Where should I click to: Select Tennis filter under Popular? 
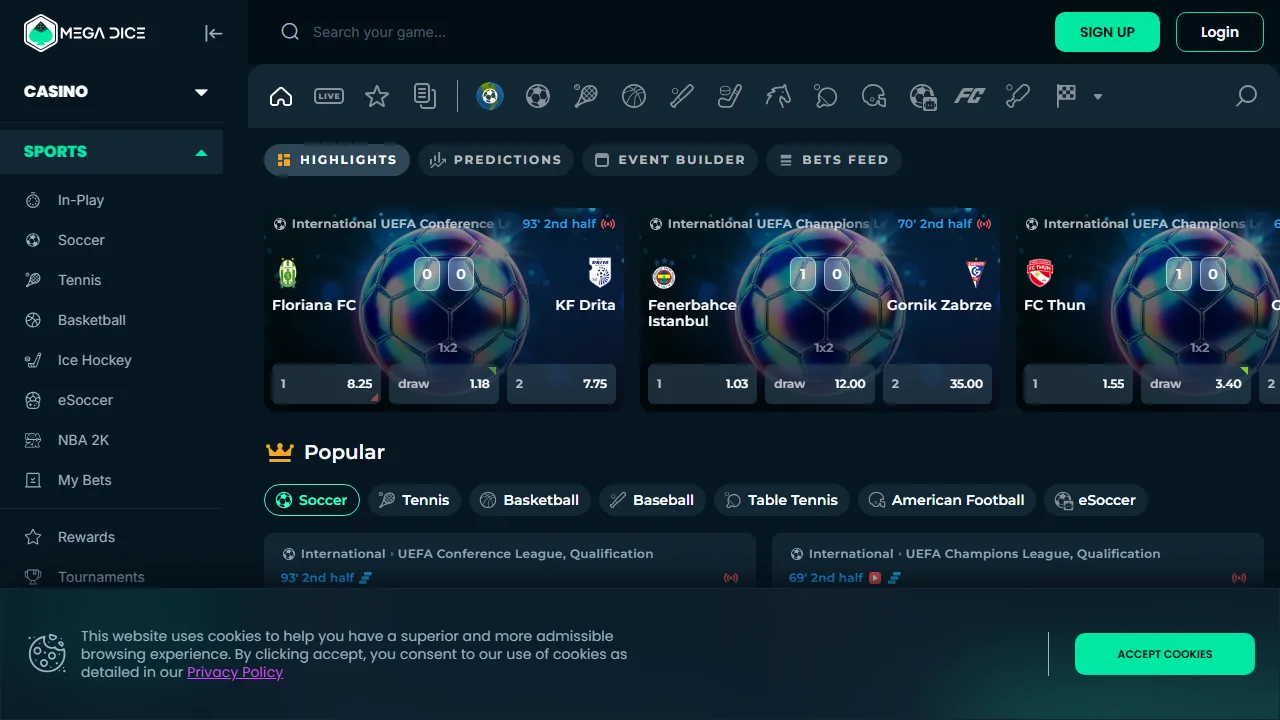point(414,500)
